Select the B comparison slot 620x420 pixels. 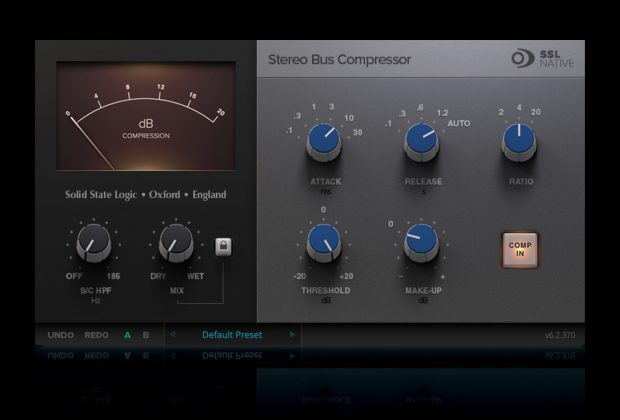[146, 335]
